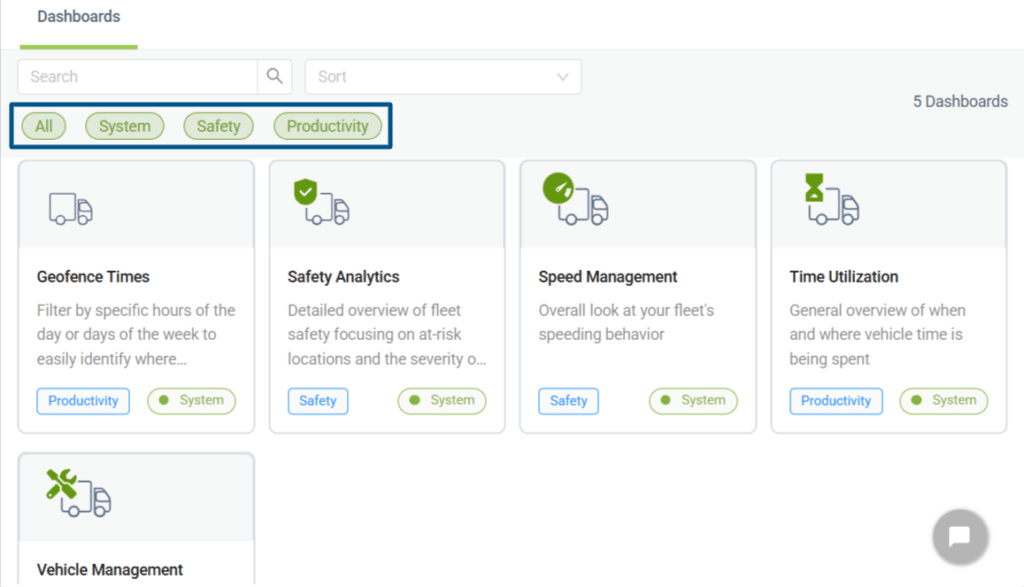Click the search magnifier icon
Viewport: 1024px width, 587px height.
click(272, 76)
